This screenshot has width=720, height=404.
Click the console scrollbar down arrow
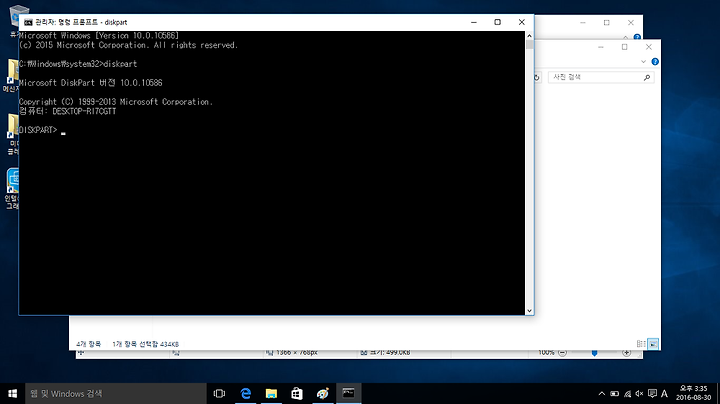click(529, 311)
